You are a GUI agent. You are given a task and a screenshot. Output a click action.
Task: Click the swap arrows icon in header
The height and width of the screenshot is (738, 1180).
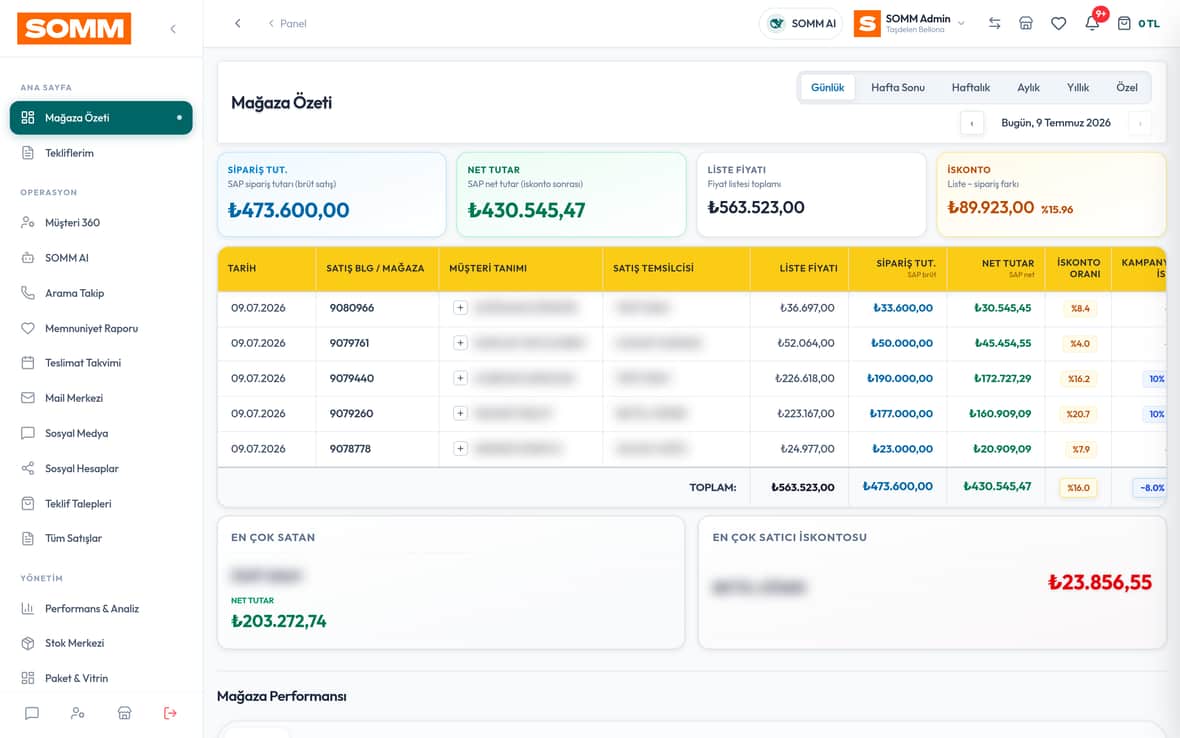coord(994,23)
